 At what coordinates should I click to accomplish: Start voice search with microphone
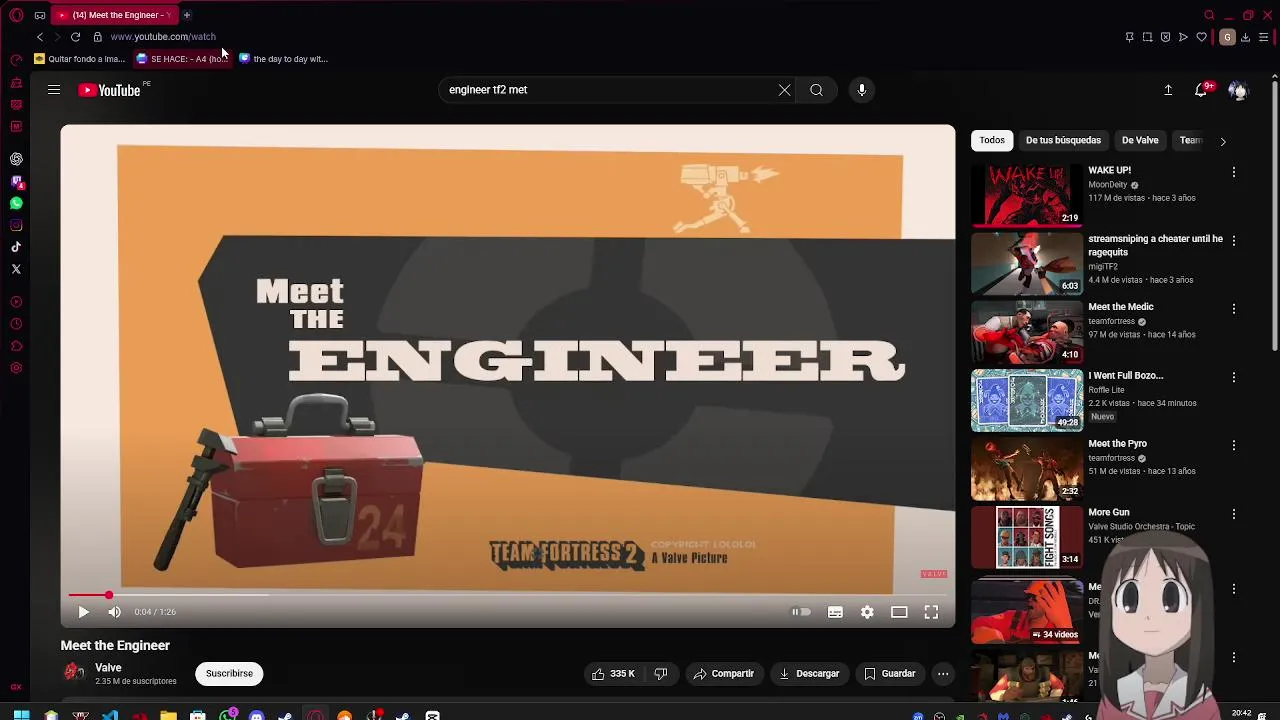(861, 90)
